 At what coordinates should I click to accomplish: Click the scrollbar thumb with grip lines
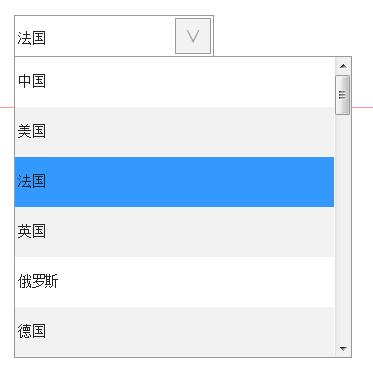pos(343,95)
